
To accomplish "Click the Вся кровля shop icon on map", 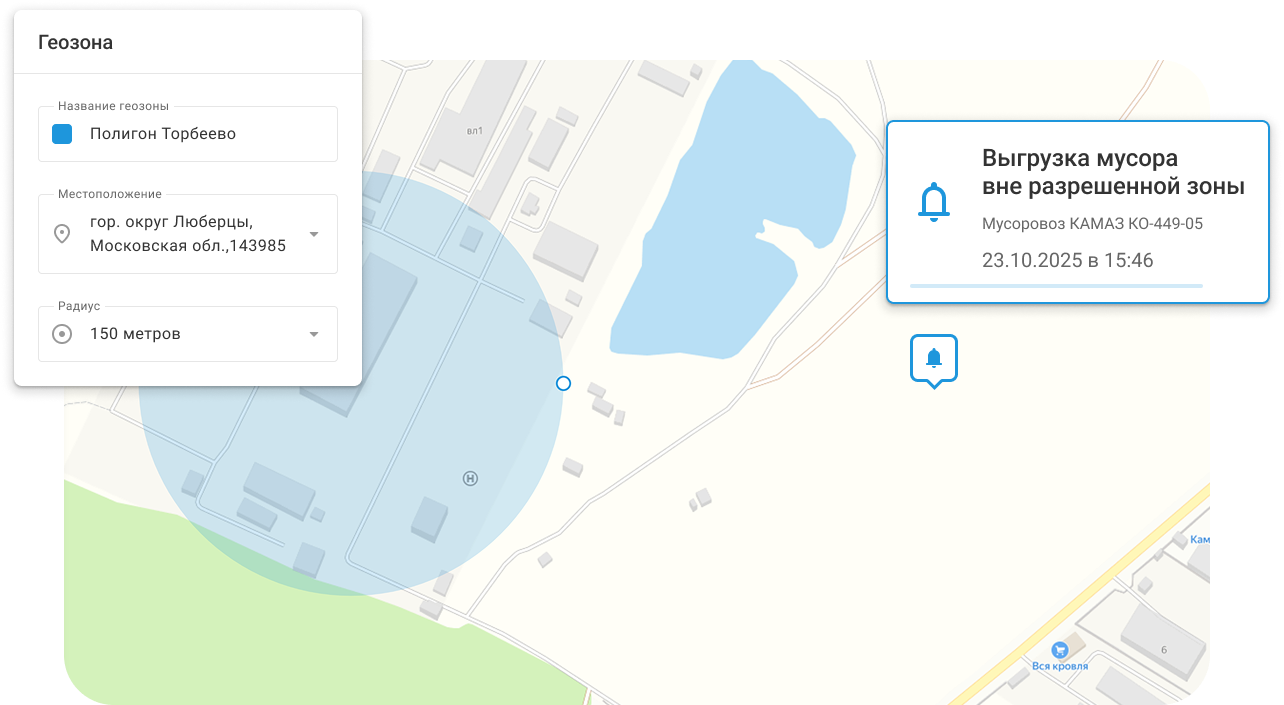I will point(1060,650).
